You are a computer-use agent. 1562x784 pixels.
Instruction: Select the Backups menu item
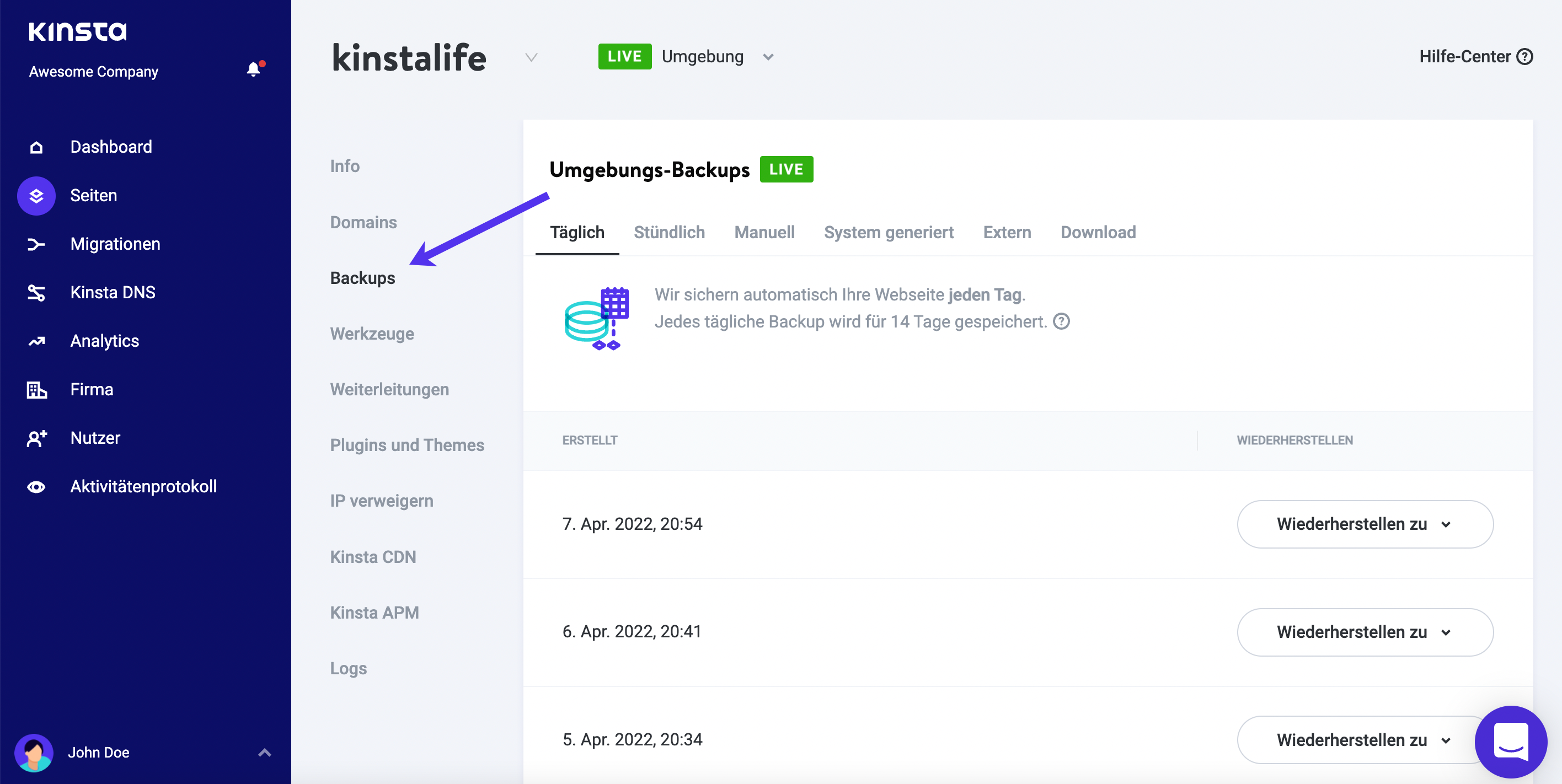(363, 278)
